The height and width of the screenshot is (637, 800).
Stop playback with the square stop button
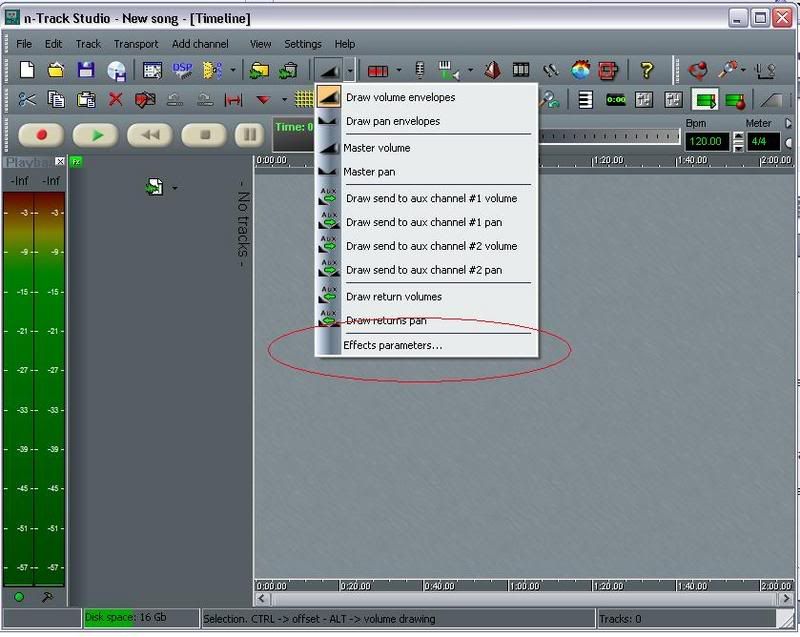(204, 135)
